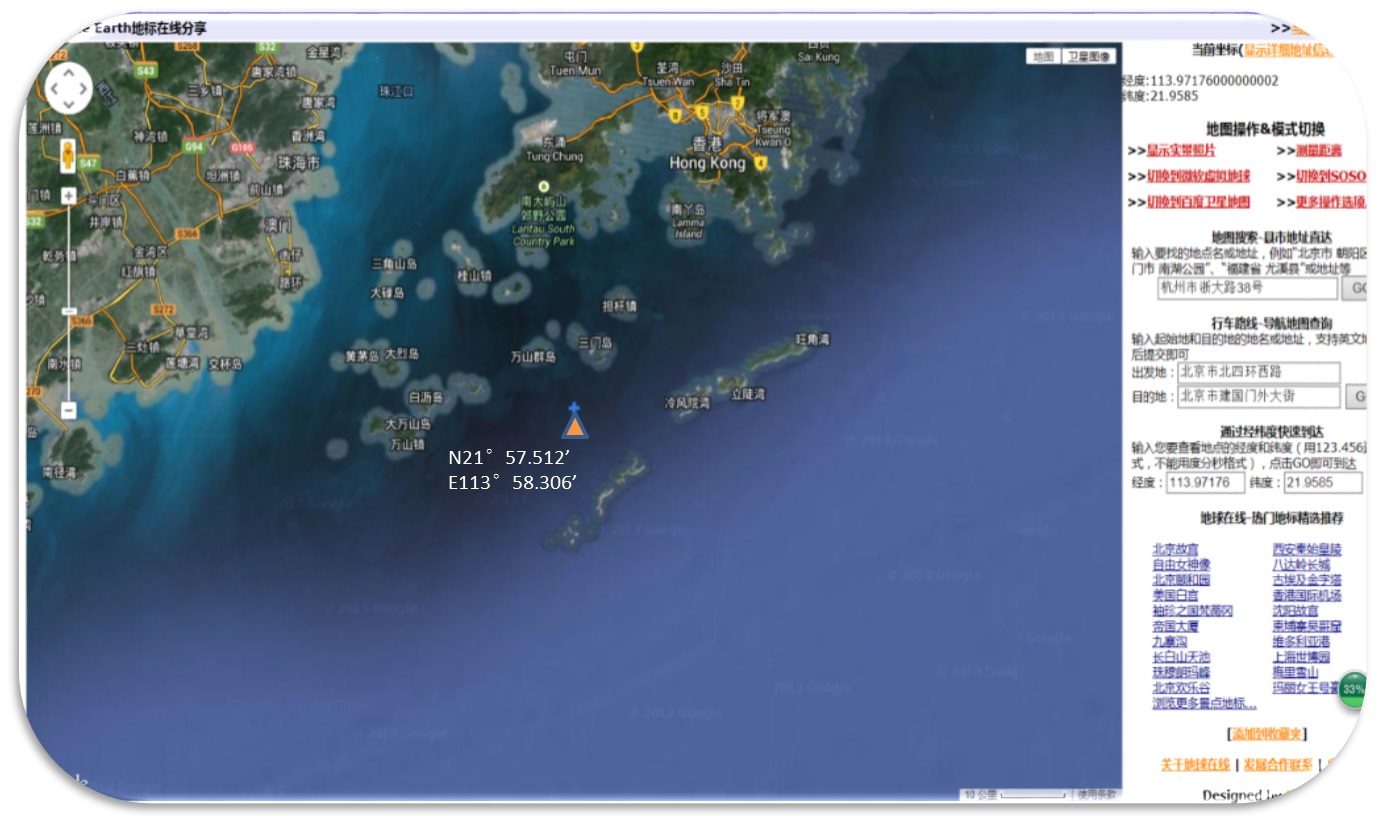1378x824 pixels.
Task: Click the orange triangle map marker
Action: tap(575, 427)
